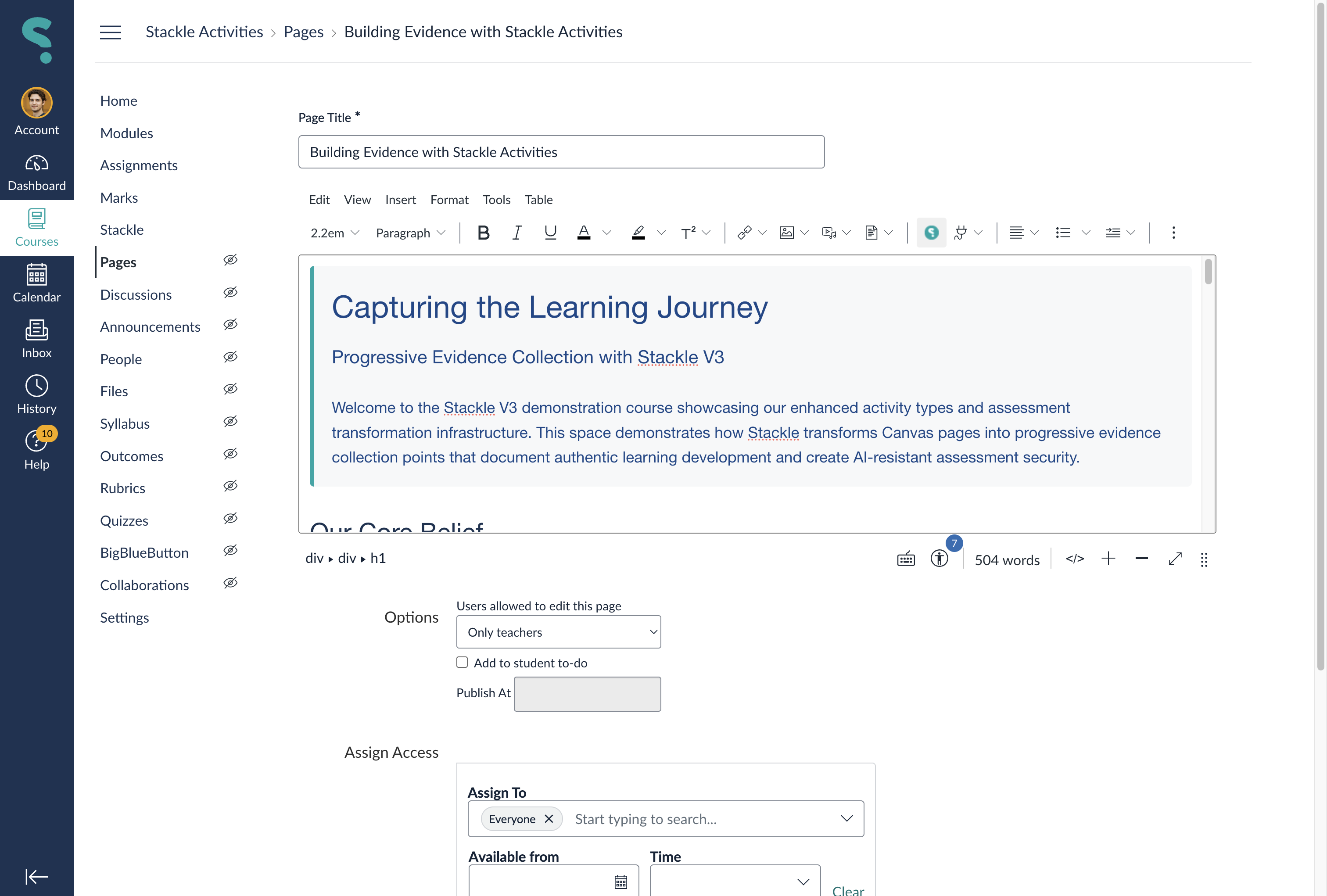Image resolution: width=1327 pixels, height=896 pixels.
Task: Open Modules in course navigation
Action: point(126,133)
